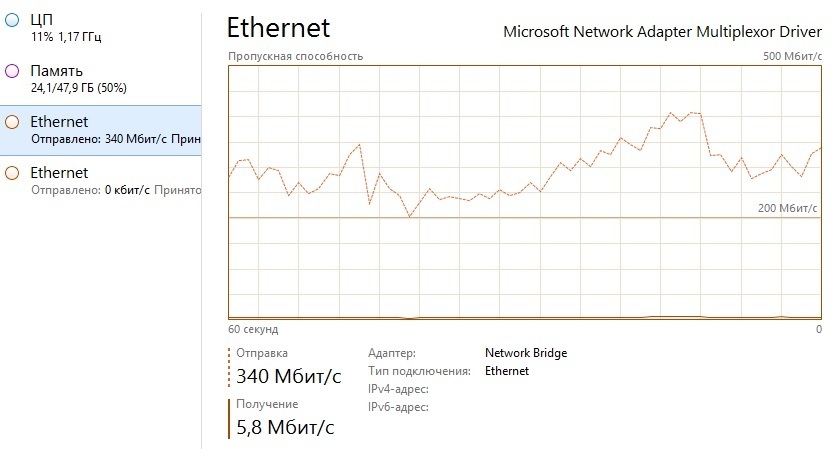Viewport: 833px width, 449px height.
Task: Click the highlighted Ethernet circle icon
Action: coord(12,122)
